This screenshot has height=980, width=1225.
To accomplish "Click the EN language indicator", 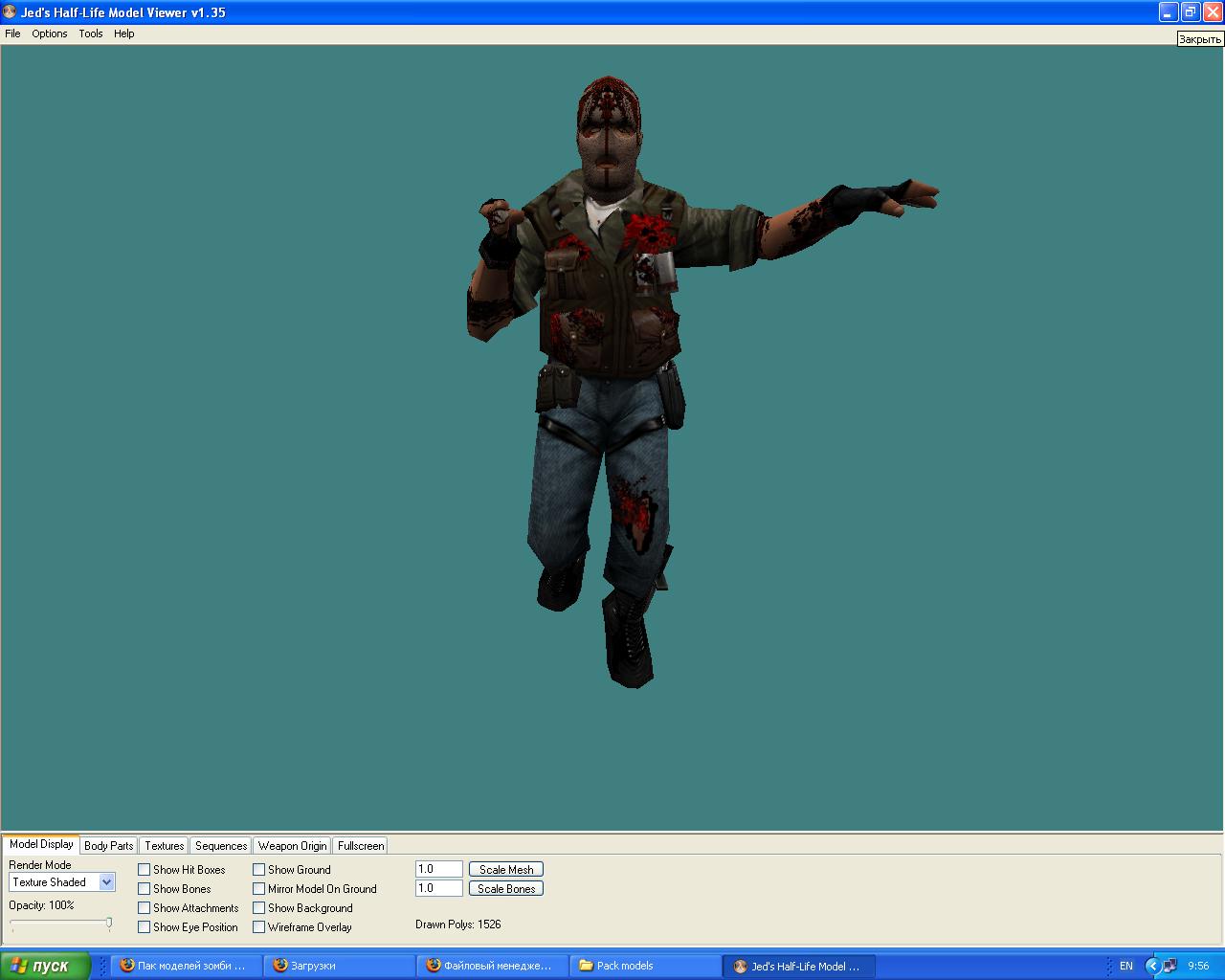I will point(1126,966).
